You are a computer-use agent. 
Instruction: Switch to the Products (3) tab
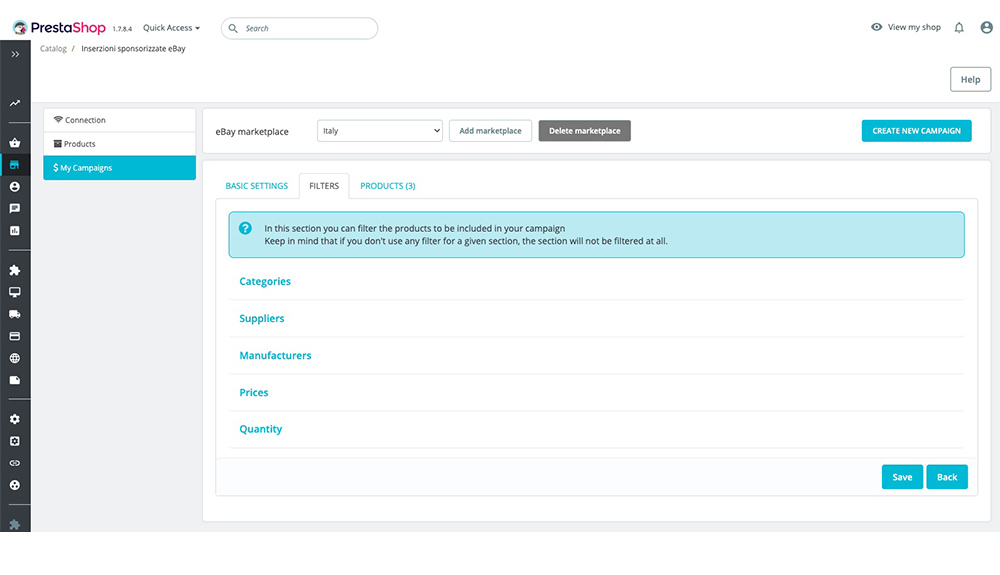click(388, 186)
